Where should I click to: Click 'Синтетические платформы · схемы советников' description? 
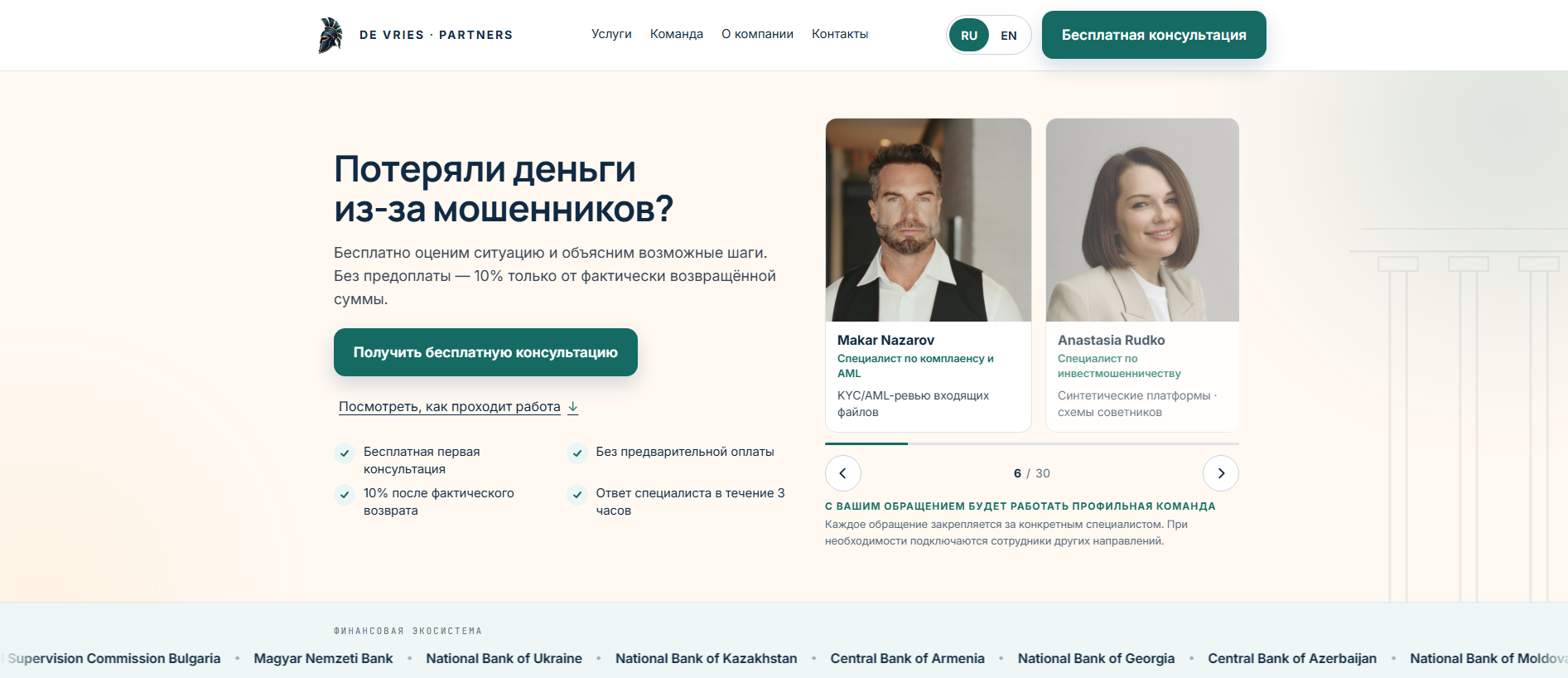(x=1137, y=404)
